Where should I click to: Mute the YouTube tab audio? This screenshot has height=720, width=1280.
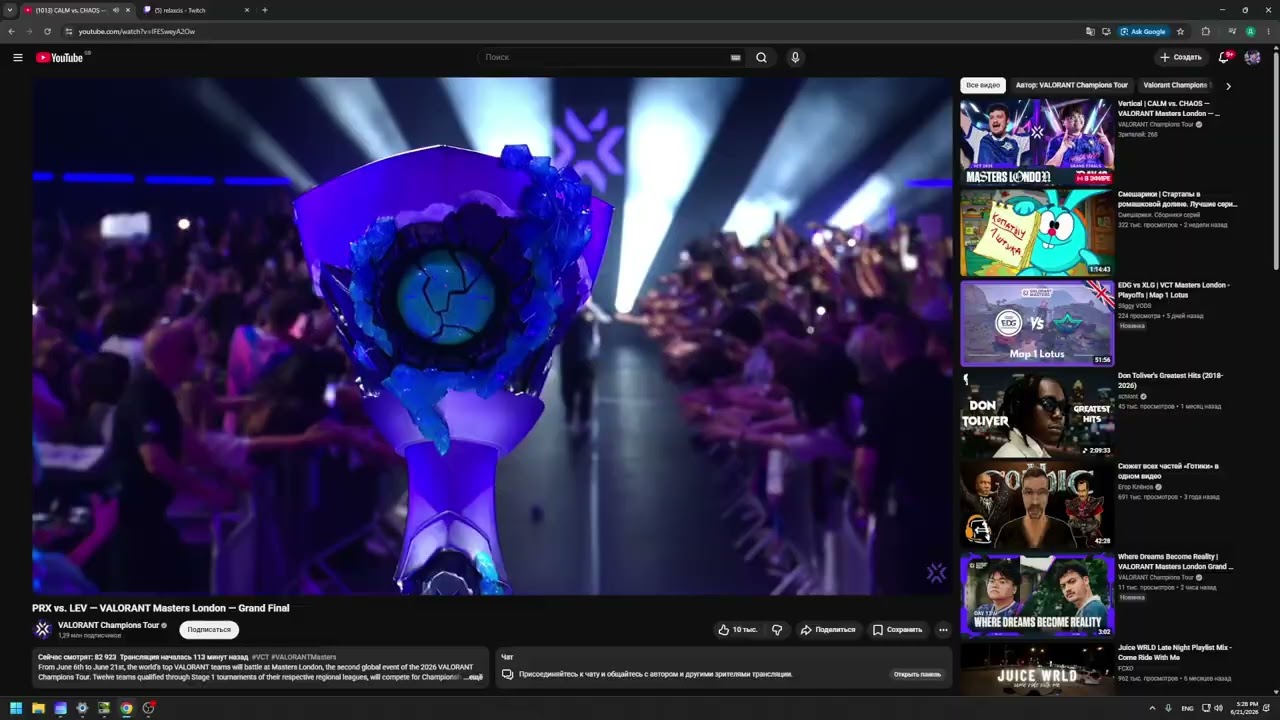(116, 10)
